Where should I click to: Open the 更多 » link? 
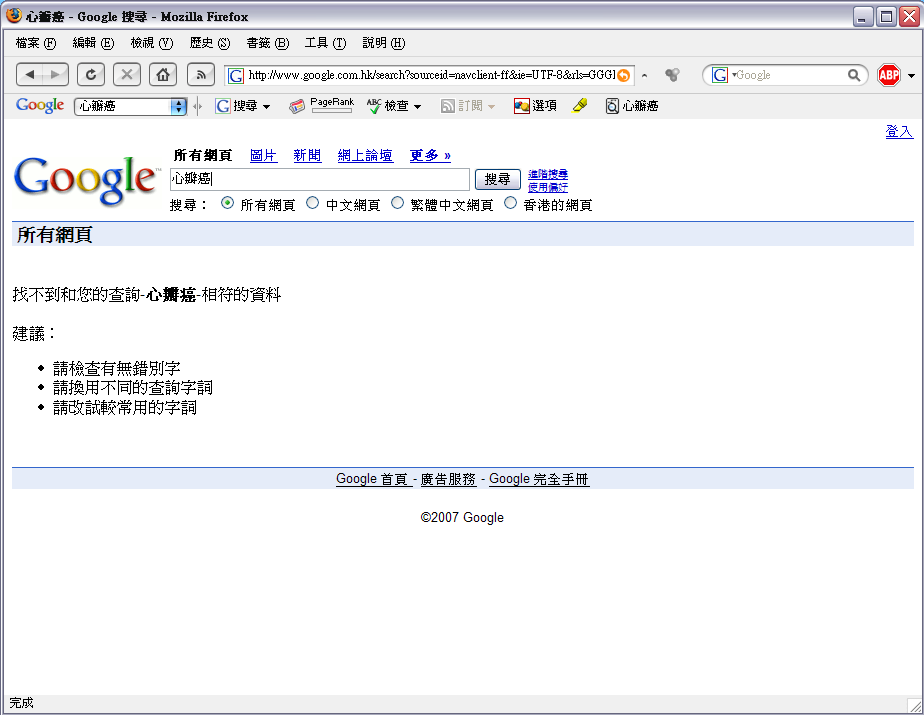(x=430, y=155)
